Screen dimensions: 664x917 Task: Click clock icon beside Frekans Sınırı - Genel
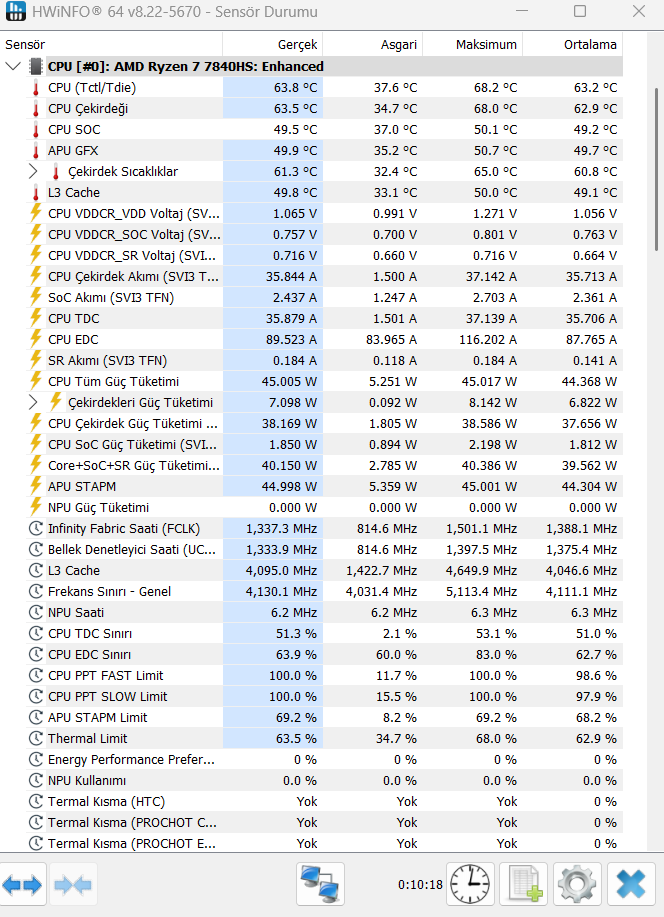[x=36, y=592]
